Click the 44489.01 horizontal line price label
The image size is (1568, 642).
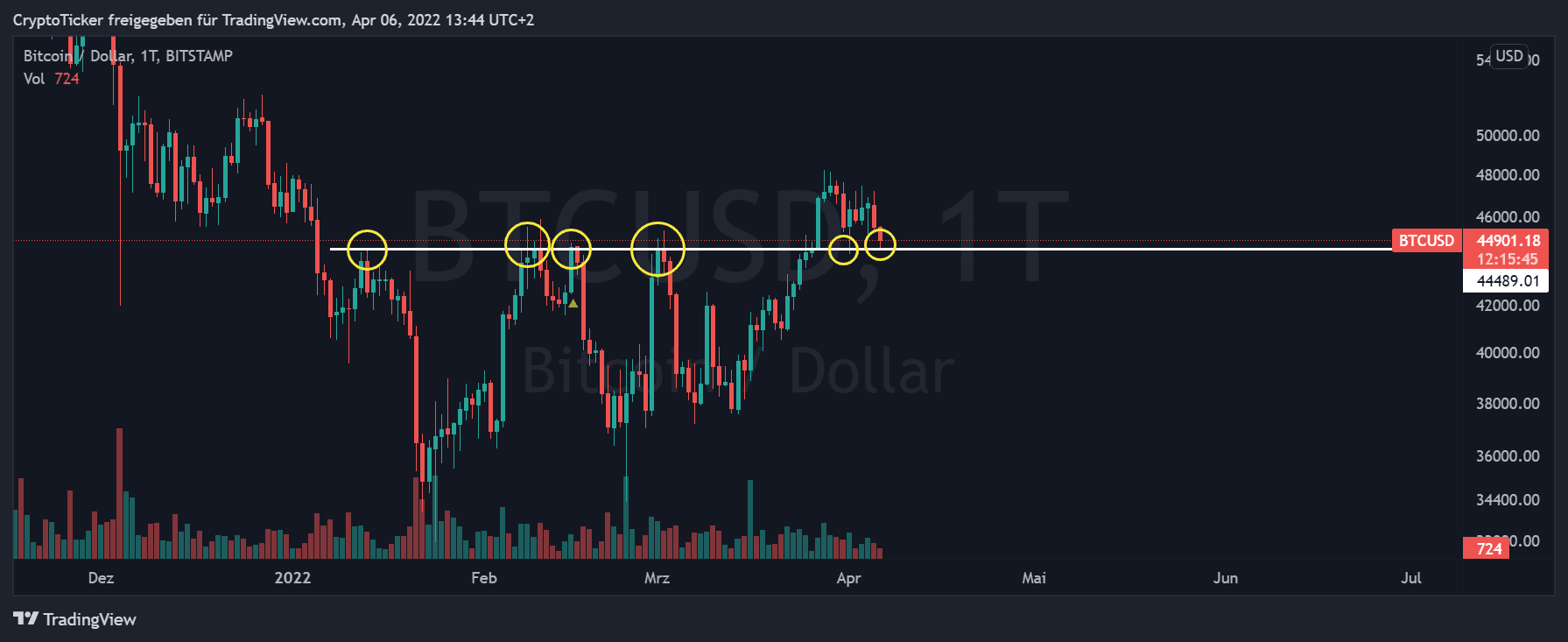(x=1507, y=281)
